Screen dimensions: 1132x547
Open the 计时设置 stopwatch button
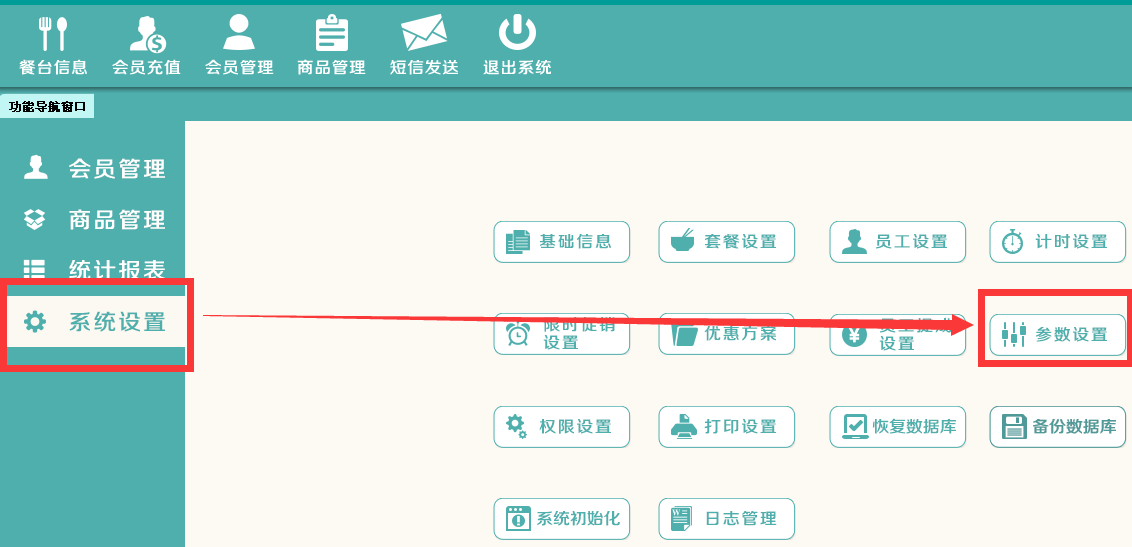pos(1057,242)
